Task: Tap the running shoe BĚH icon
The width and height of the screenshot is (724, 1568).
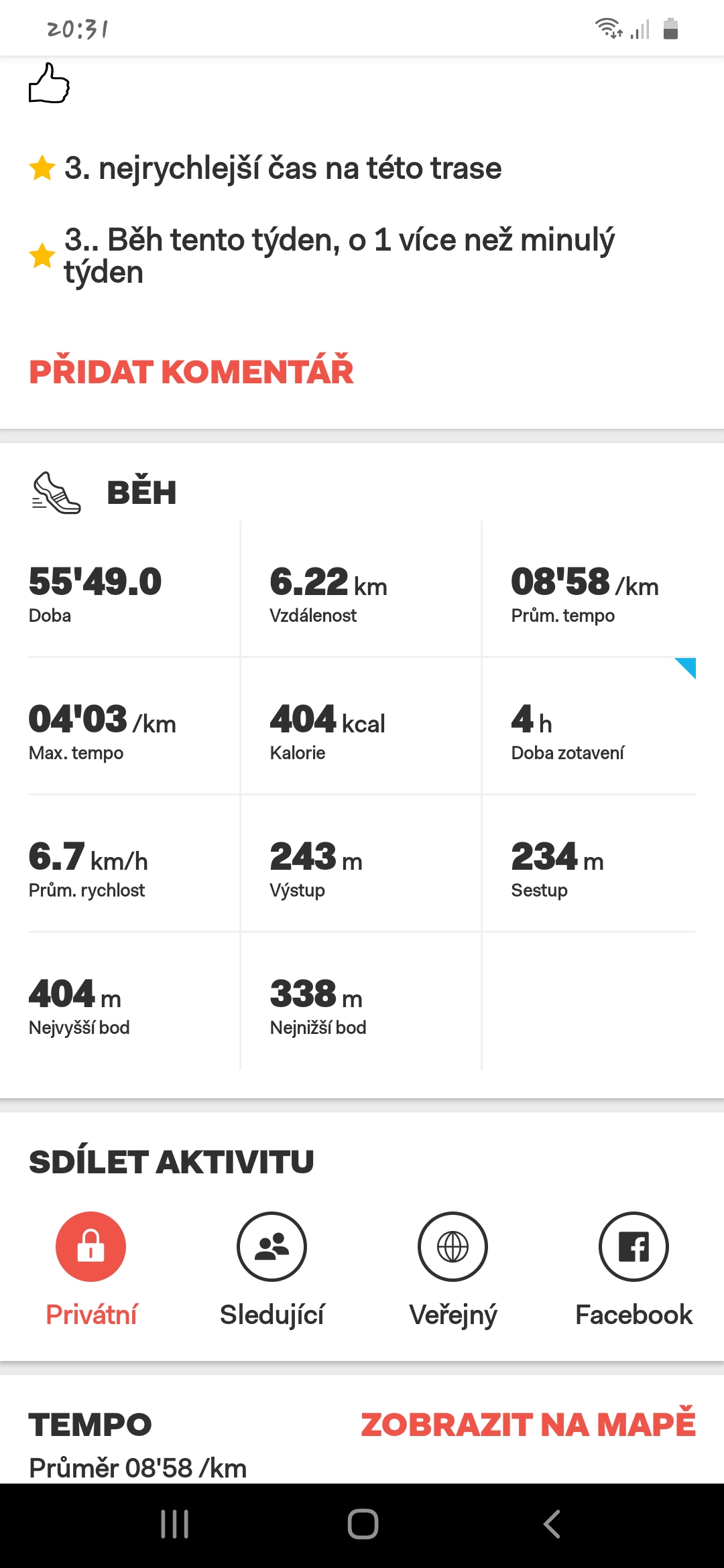Action: (56, 493)
